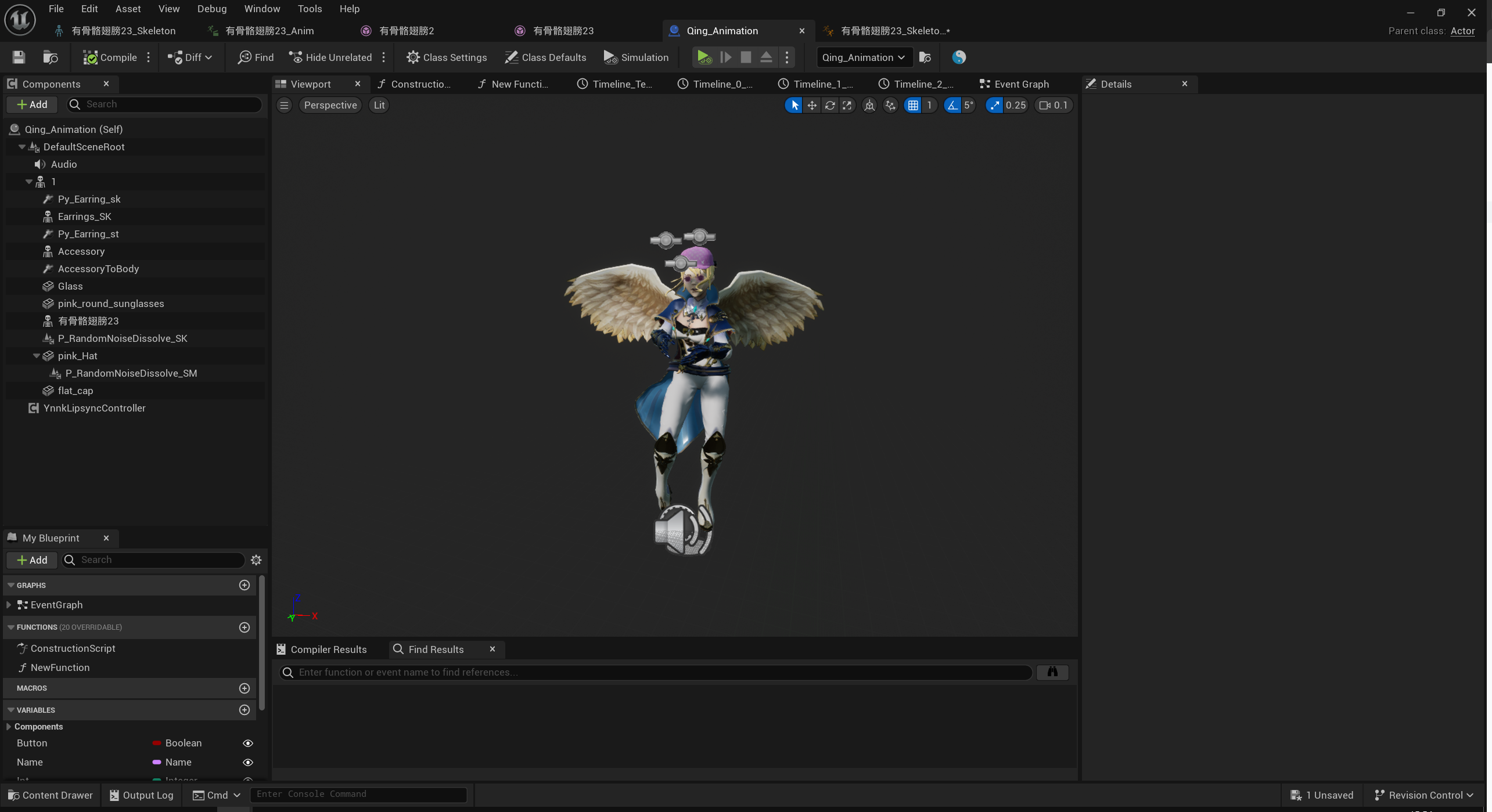This screenshot has height=812, width=1492.
Task: Toggle grid snapping in viewport
Action: pyautogui.click(x=913, y=105)
